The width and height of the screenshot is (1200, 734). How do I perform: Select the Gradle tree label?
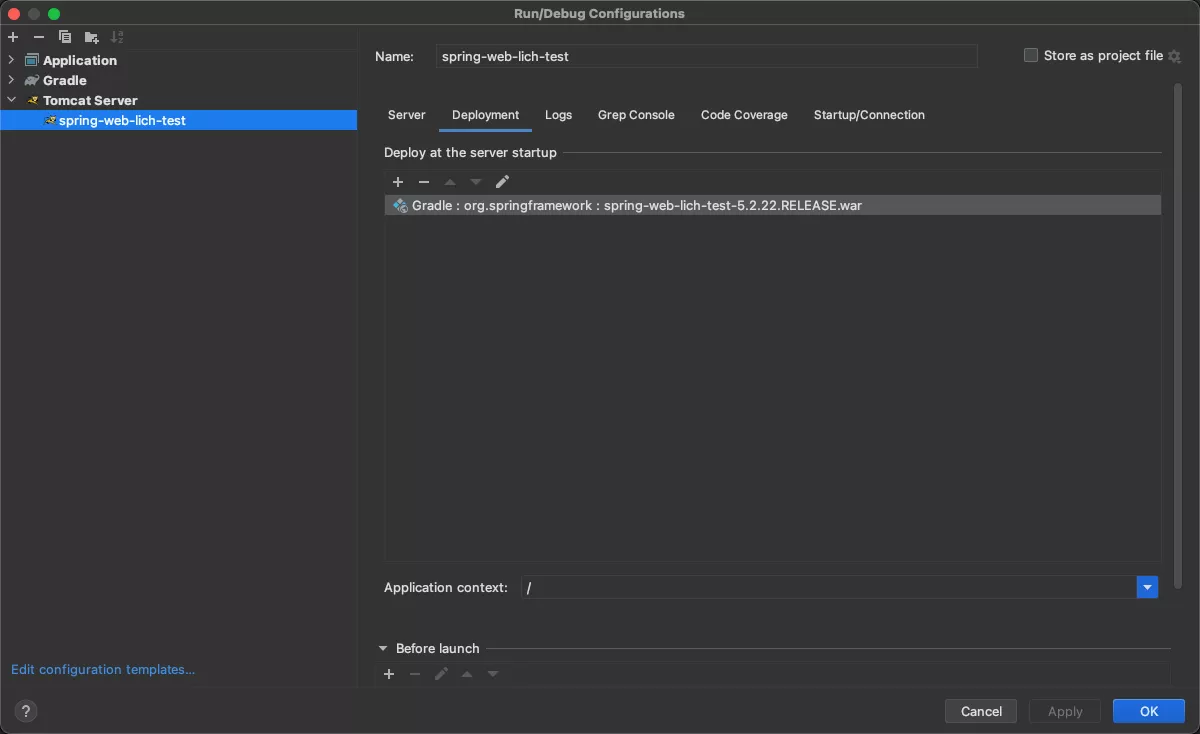pyautogui.click(x=65, y=80)
